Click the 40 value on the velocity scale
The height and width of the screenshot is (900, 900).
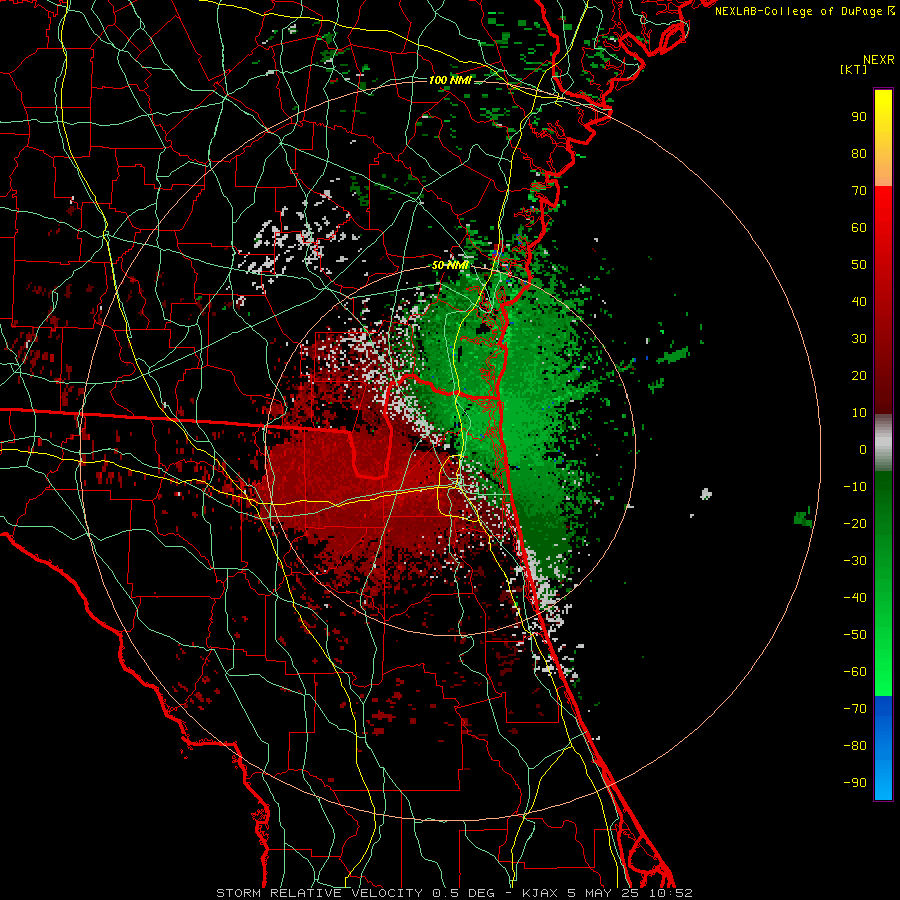(x=859, y=302)
